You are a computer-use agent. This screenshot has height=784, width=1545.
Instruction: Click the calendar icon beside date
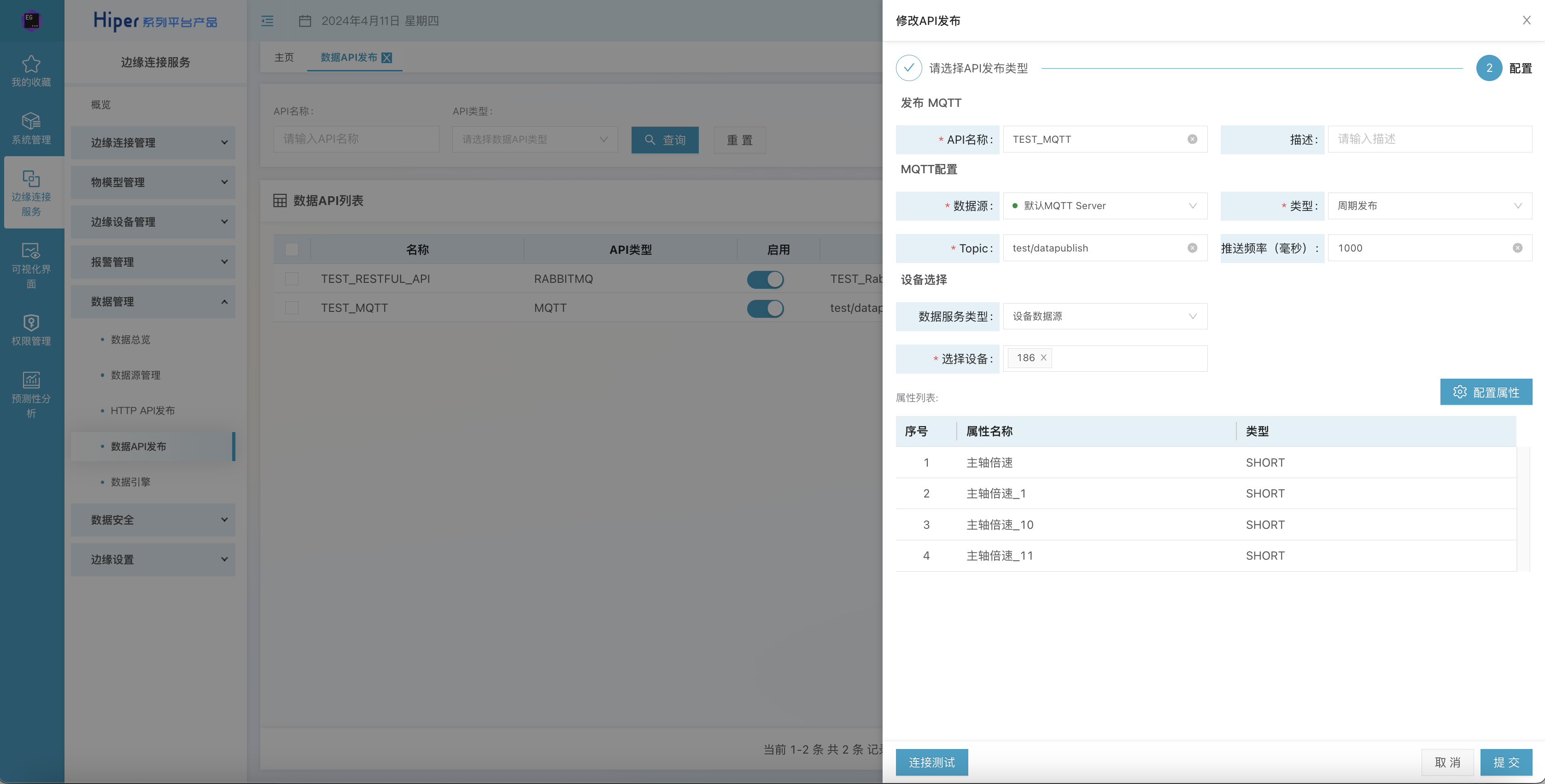(x=304, y=21)
